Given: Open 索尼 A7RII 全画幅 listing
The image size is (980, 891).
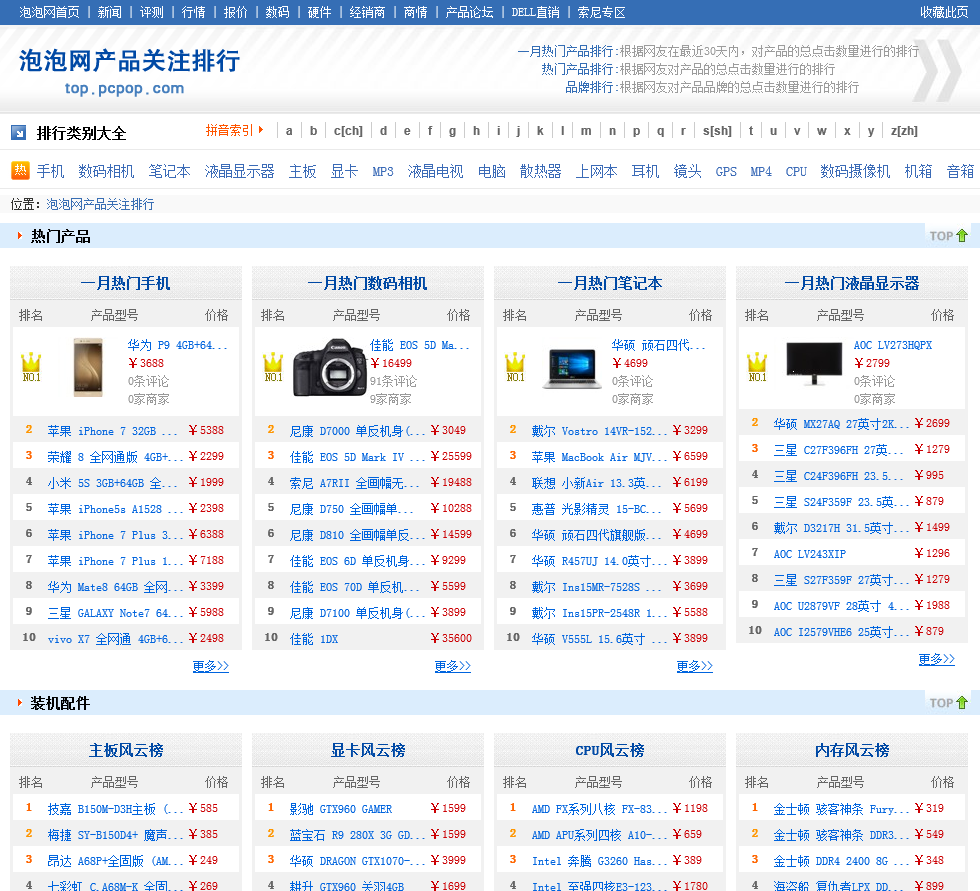Looking at the screenshot, I should [x=354, y=483].
